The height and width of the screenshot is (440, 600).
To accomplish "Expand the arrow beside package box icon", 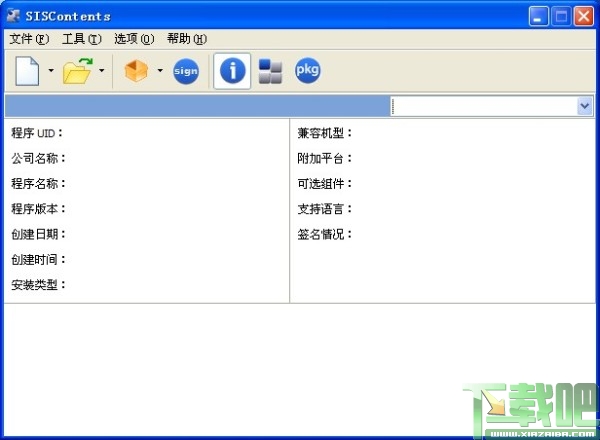I will click(x=160, y=70).
